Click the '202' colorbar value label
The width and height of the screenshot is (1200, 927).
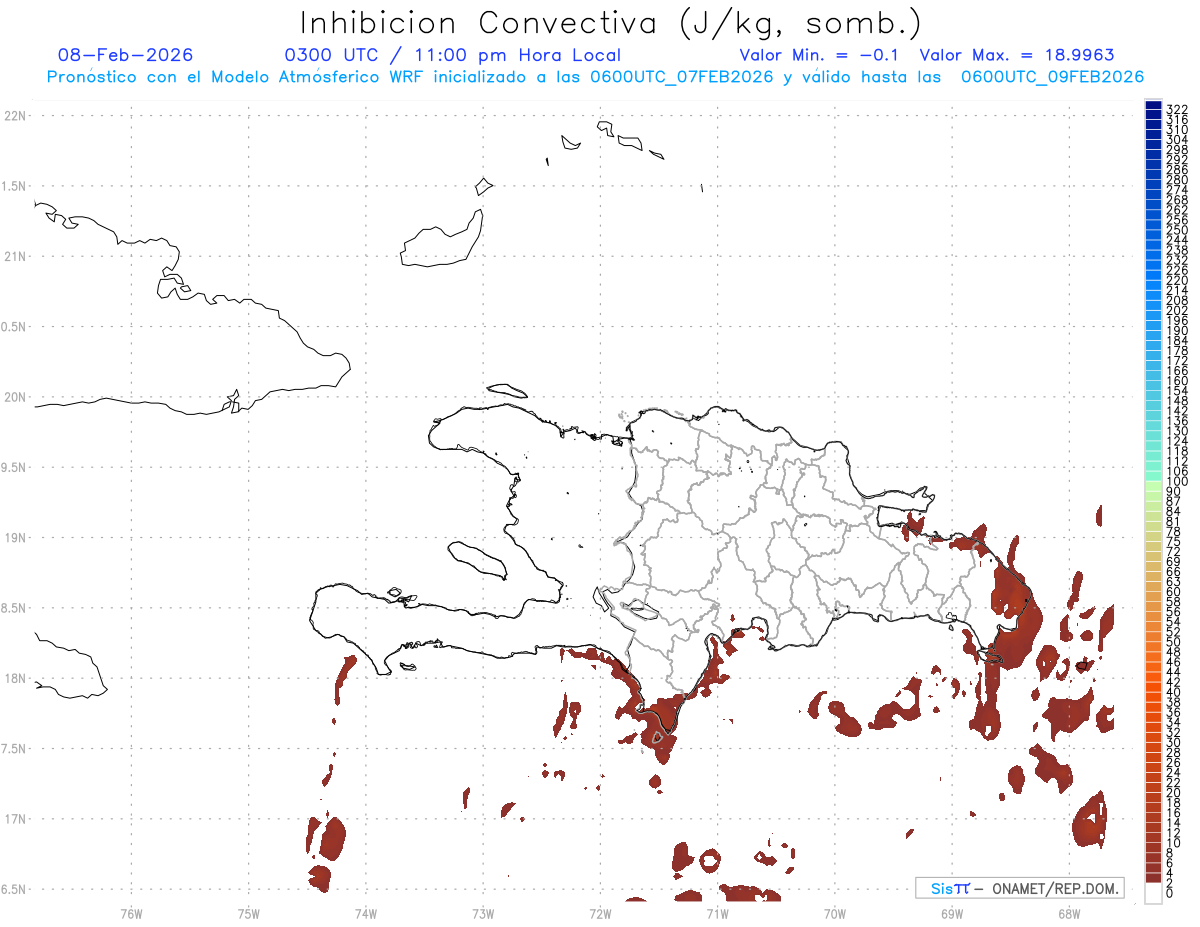coord(1177,310)
